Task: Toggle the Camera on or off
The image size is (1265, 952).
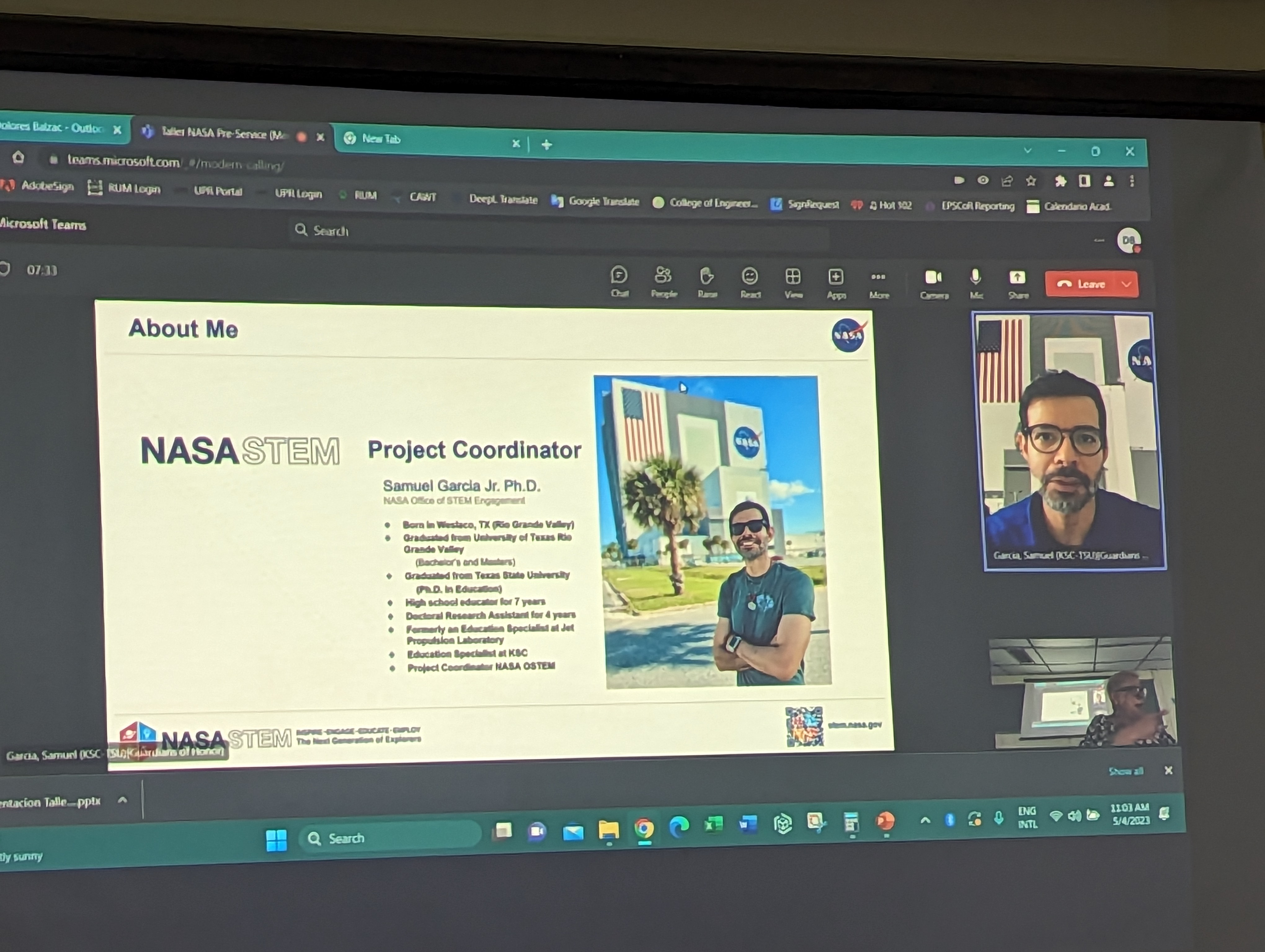Action: [x=934, y=284]
